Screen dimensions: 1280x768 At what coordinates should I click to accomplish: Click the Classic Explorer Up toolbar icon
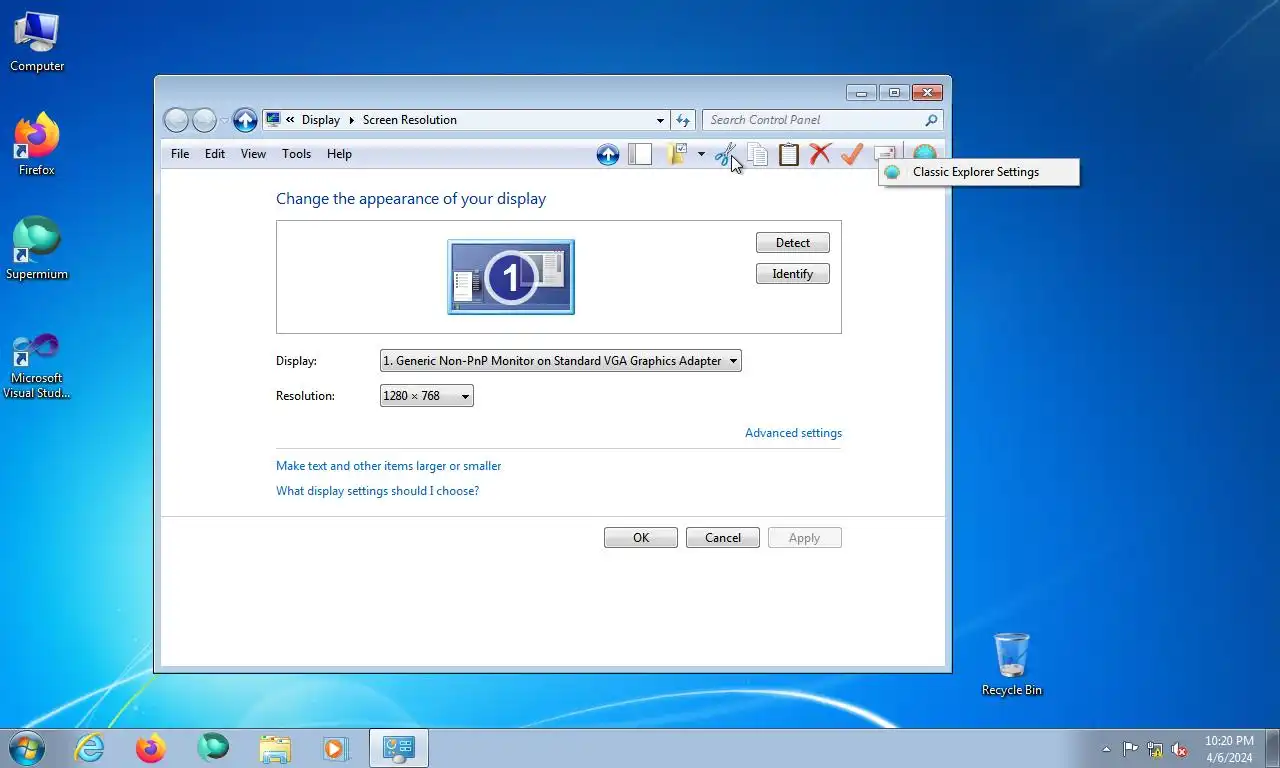point(608,154)
